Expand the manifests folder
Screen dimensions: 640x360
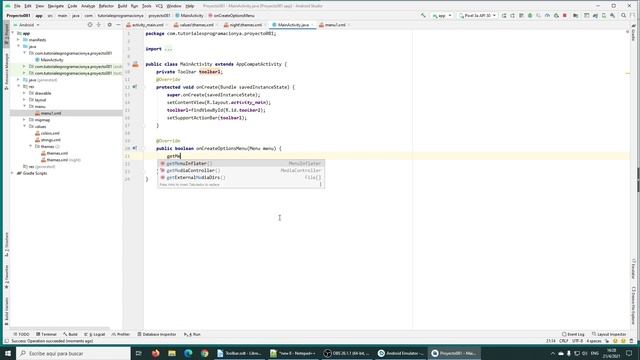(18, 40)
